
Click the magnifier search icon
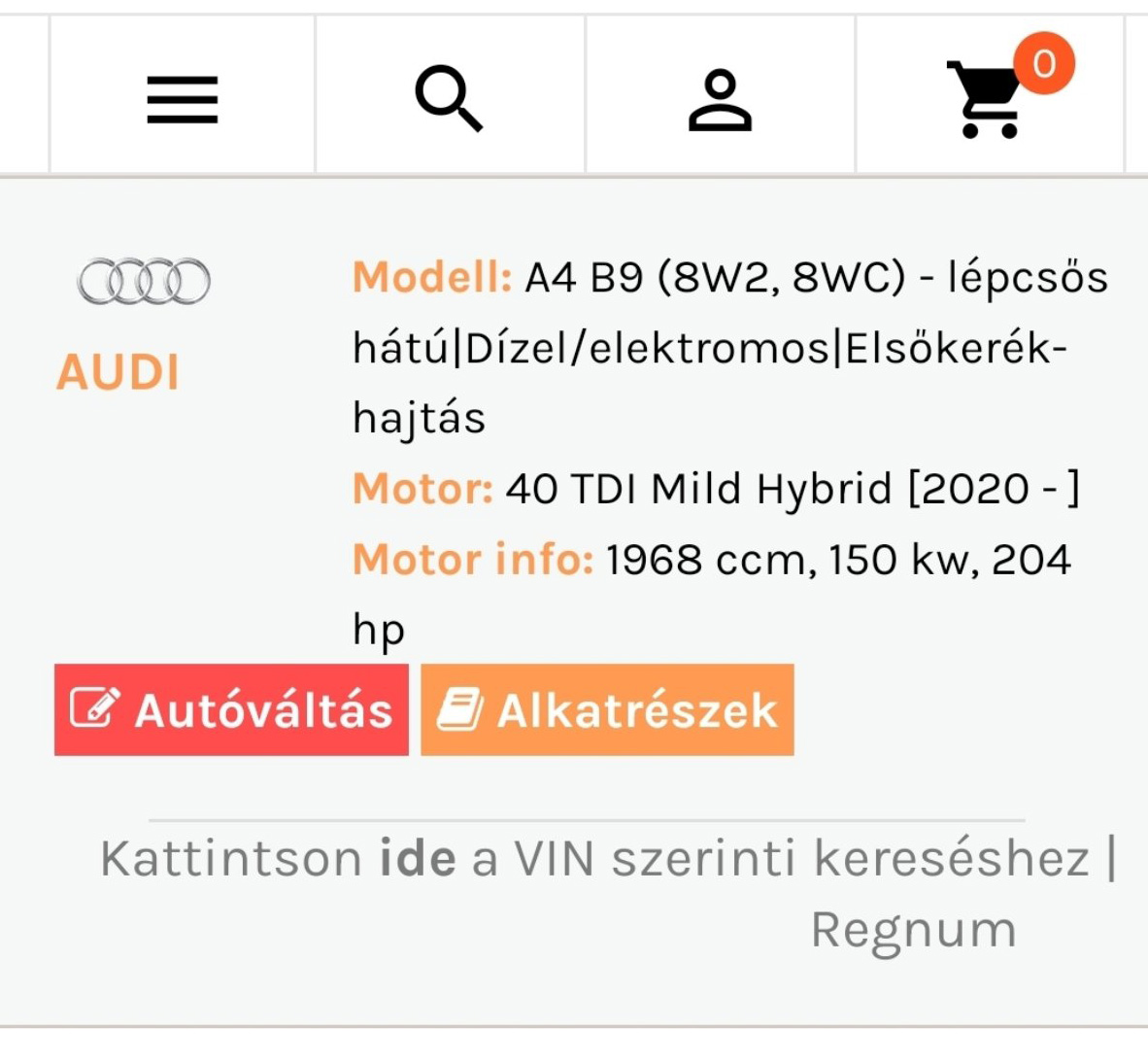449,98
